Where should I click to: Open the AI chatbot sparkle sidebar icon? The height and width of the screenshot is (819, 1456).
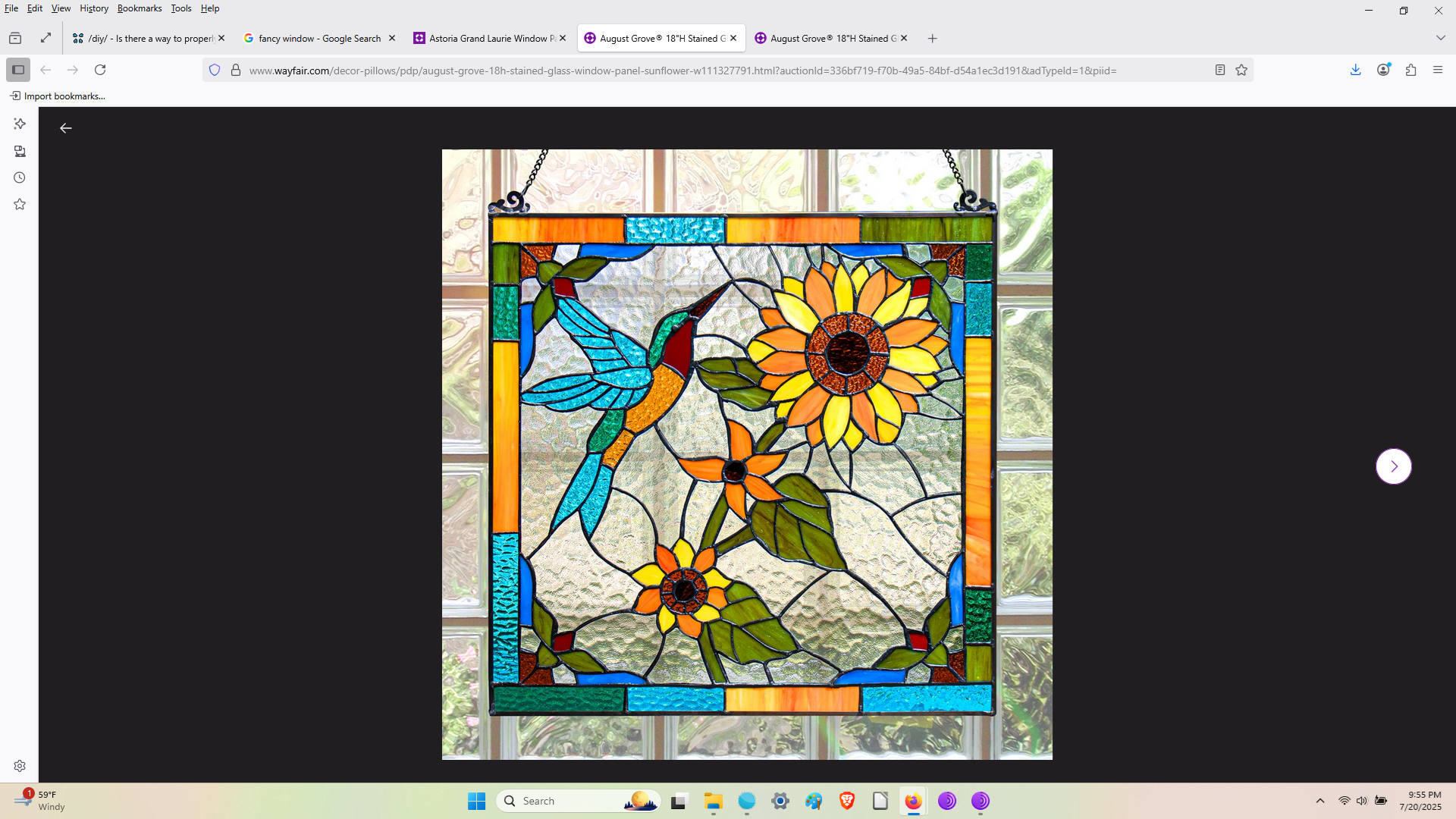[x=20, y=124]
